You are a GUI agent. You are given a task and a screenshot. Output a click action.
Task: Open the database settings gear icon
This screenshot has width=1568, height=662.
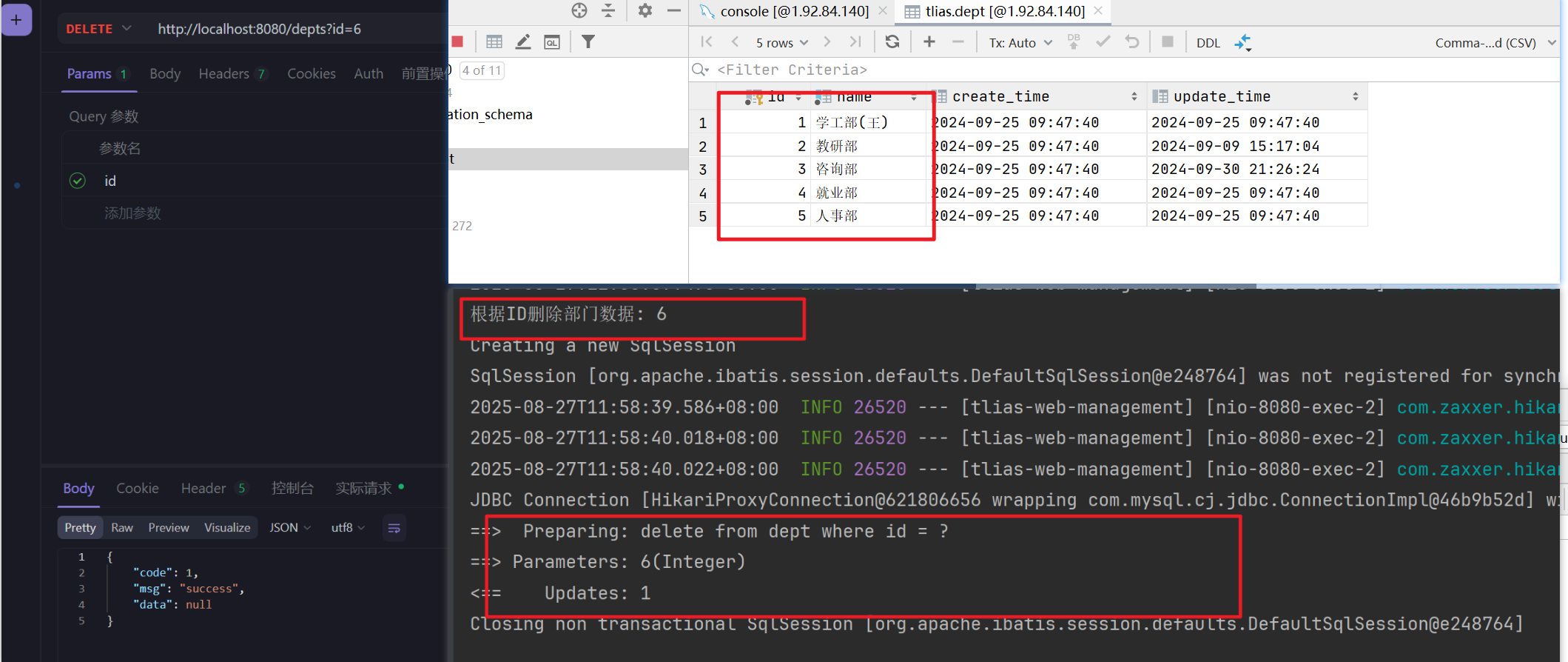tap(645, 10)
